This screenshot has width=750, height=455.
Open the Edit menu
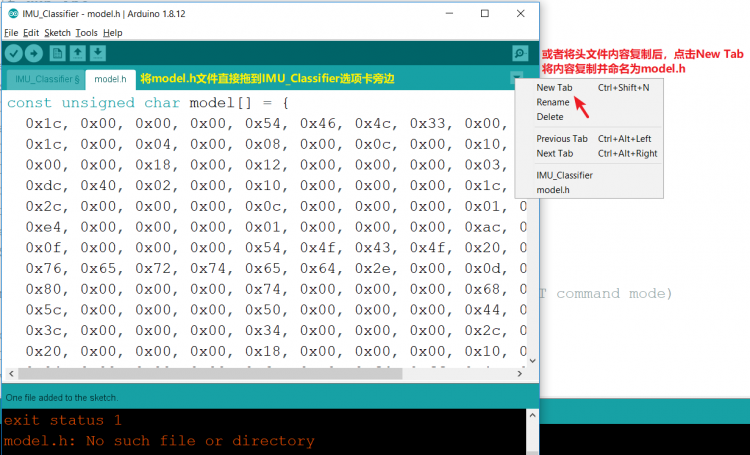click(31, 33)
